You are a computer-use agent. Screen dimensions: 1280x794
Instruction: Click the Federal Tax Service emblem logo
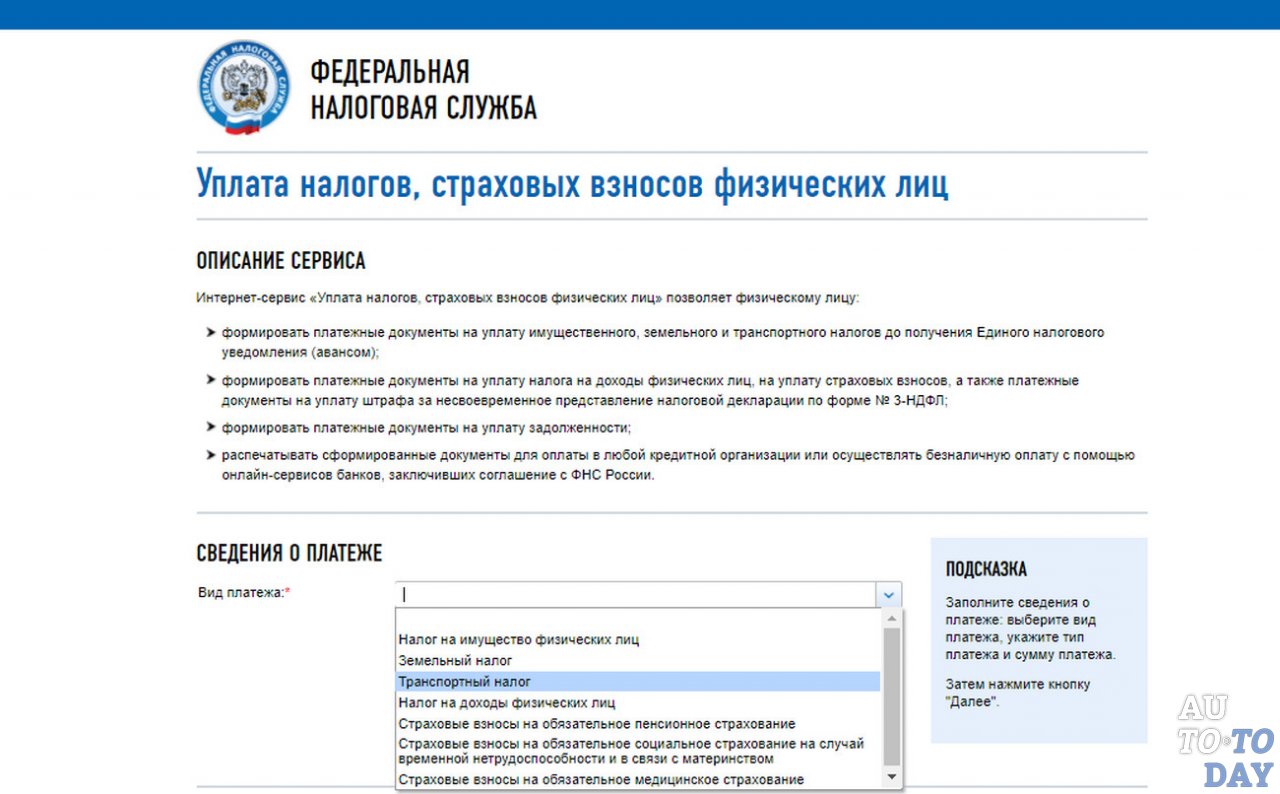244,87
